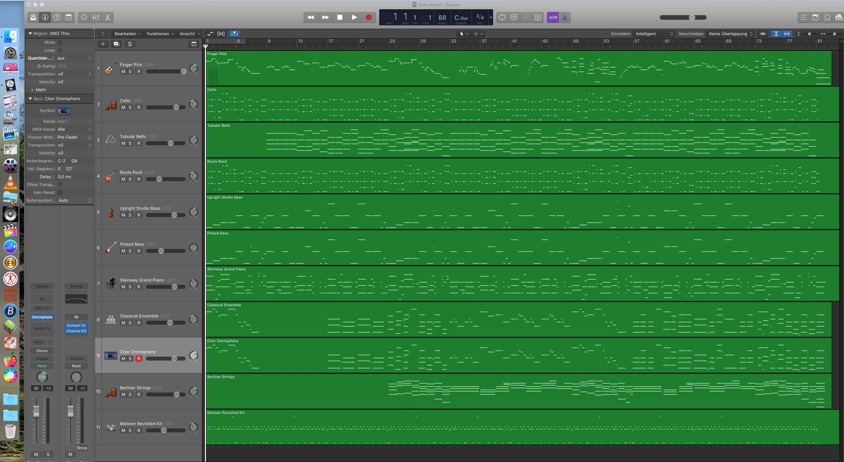Click the Classical Ensemble instrument icon
The height and width of the screenshot is (462, 844).
pyautogui.click(x=111, y=319)
